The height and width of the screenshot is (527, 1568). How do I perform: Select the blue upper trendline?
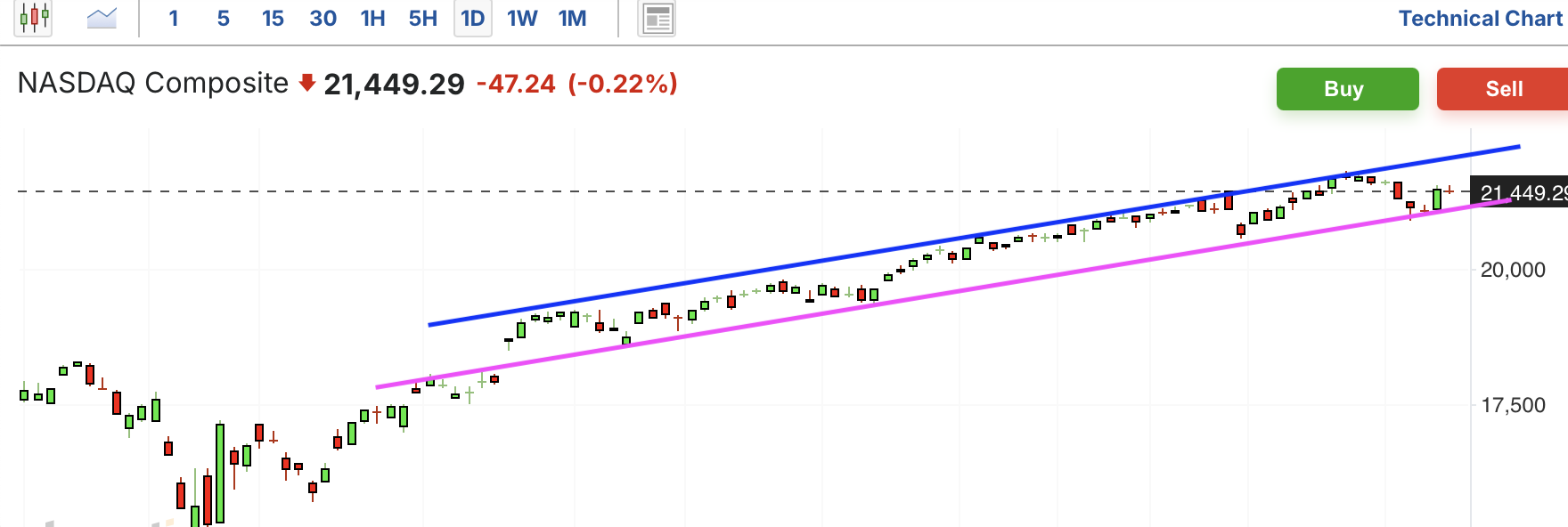tap(974, 235)
